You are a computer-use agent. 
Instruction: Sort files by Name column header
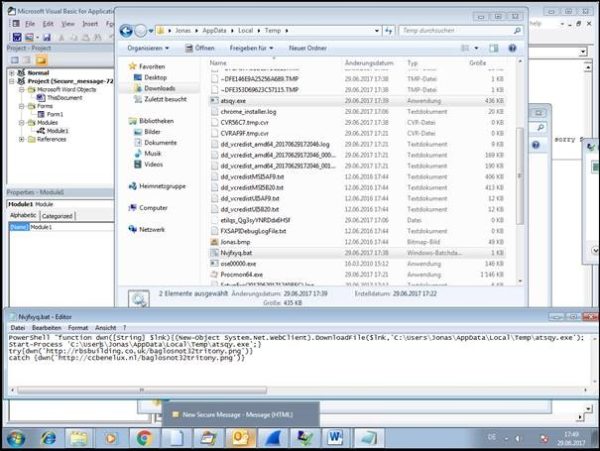pos(218,63)
